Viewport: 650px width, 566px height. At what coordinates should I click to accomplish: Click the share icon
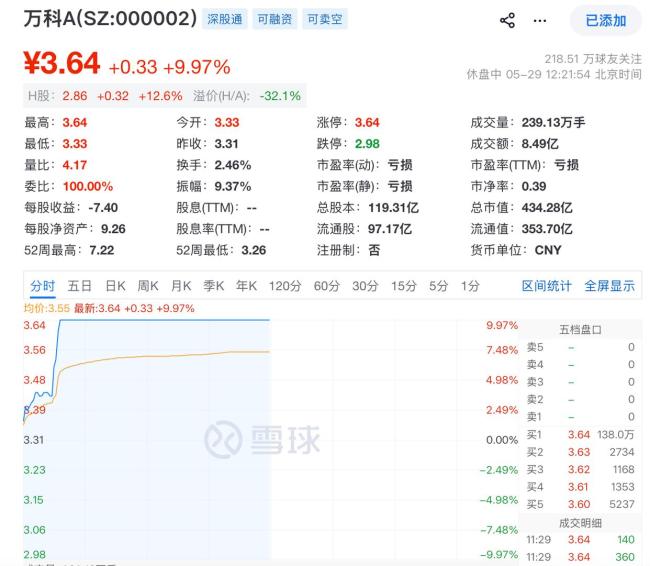pos(507,20)
